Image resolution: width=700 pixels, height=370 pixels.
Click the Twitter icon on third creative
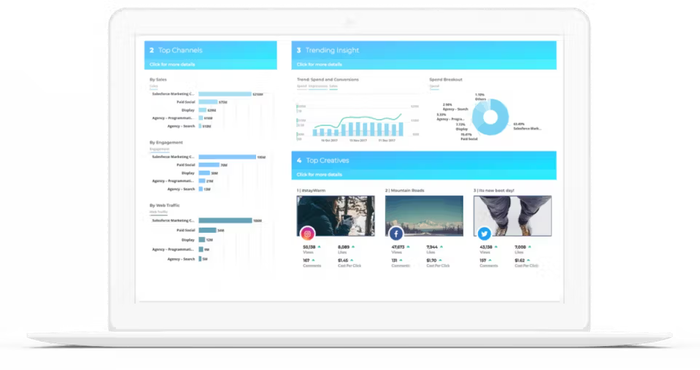click(484, 233)
